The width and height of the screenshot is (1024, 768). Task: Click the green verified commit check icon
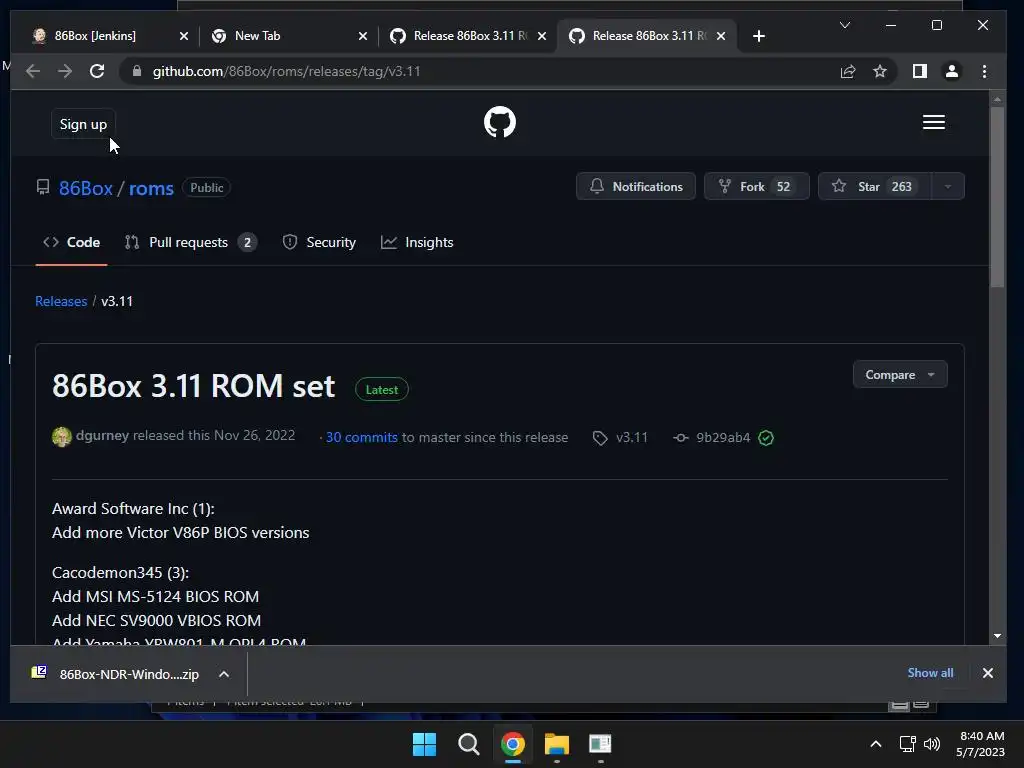[766, 438]
